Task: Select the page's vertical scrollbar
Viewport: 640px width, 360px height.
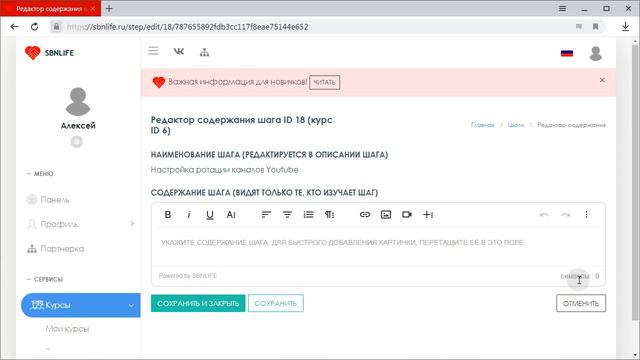Action: tap(635, 182)
